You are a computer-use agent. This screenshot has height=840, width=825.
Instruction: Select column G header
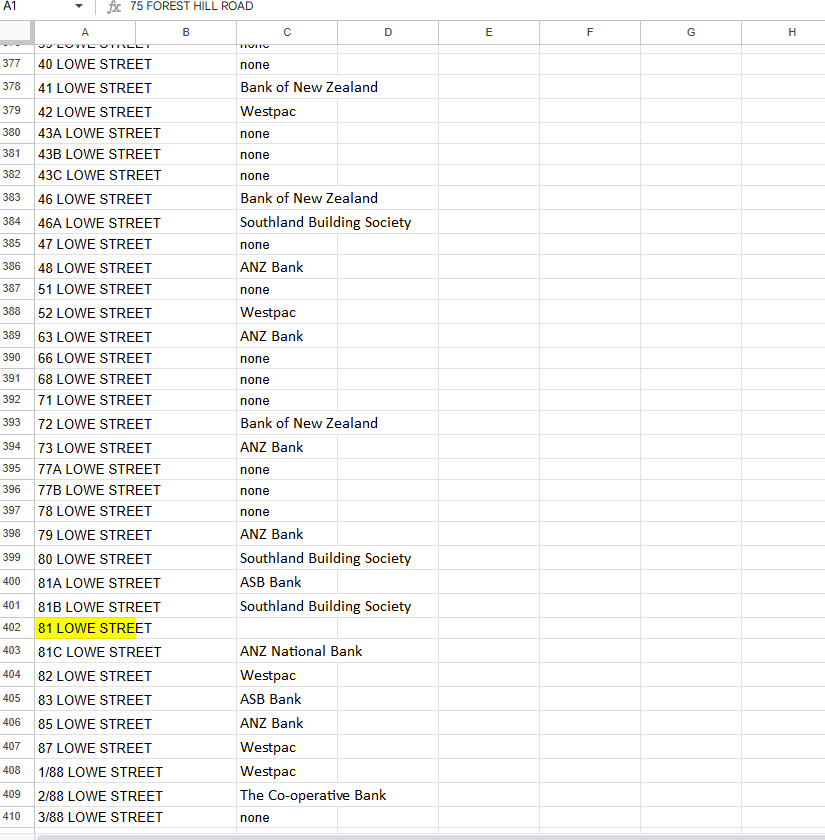(x=691, y=33)
